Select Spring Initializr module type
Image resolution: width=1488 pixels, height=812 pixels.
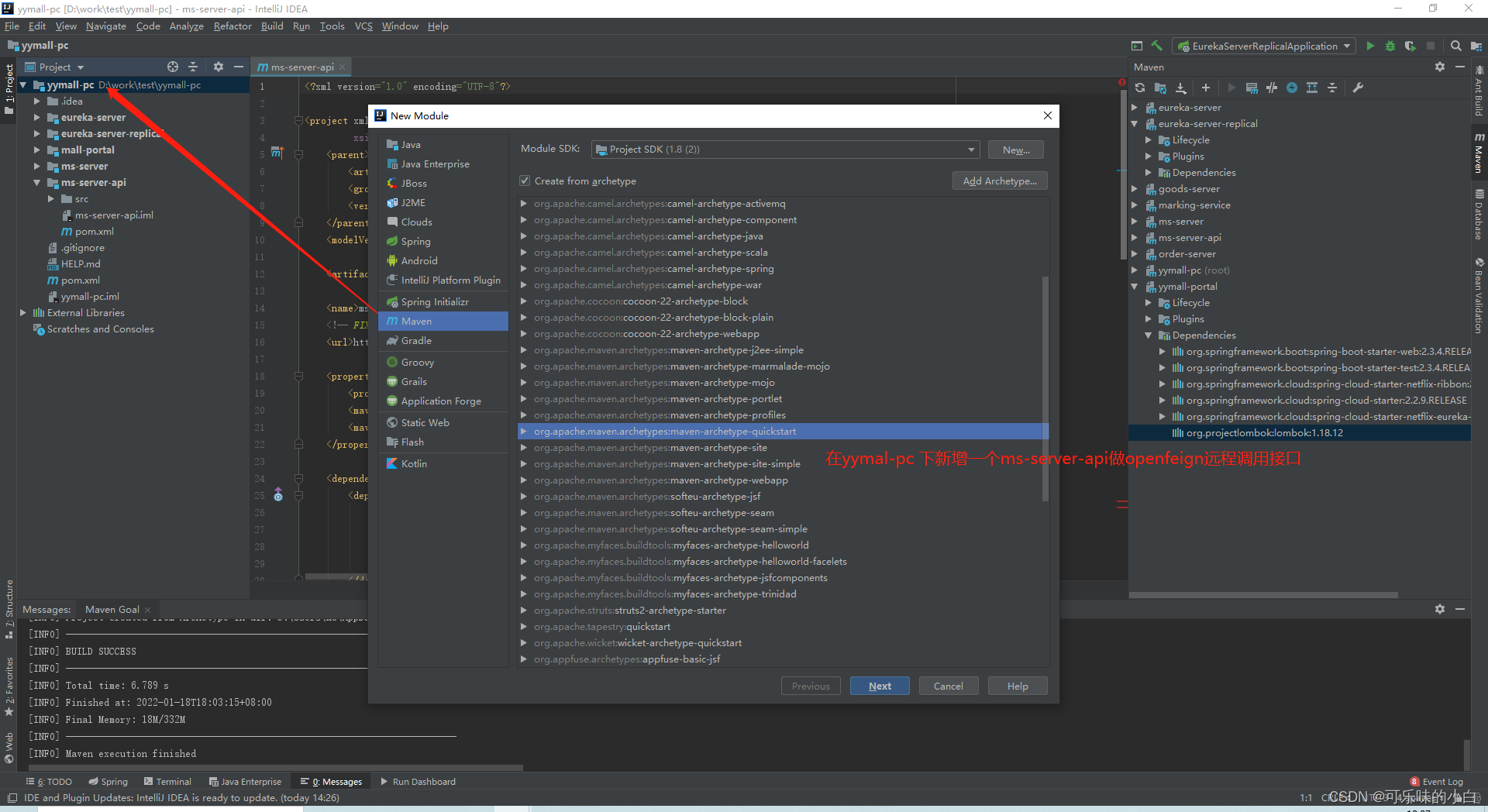pyautogui.click(x=443, y=301)
